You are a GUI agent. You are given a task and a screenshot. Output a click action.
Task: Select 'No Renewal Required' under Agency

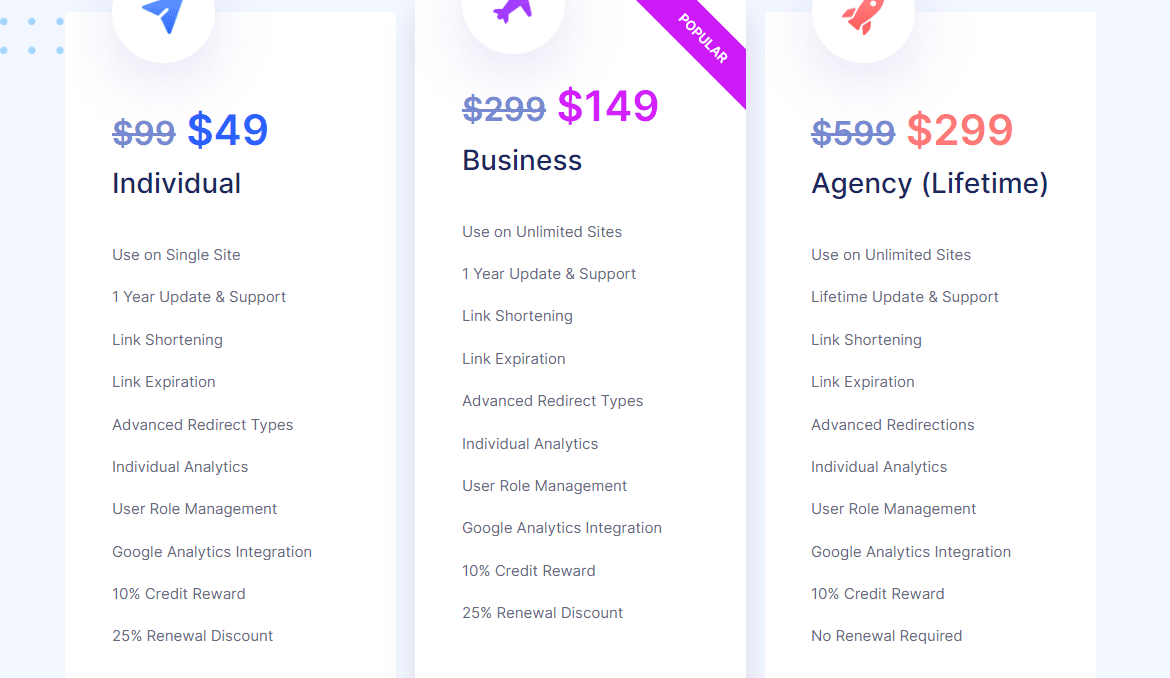pyautogui.click(x=886, y=635)
